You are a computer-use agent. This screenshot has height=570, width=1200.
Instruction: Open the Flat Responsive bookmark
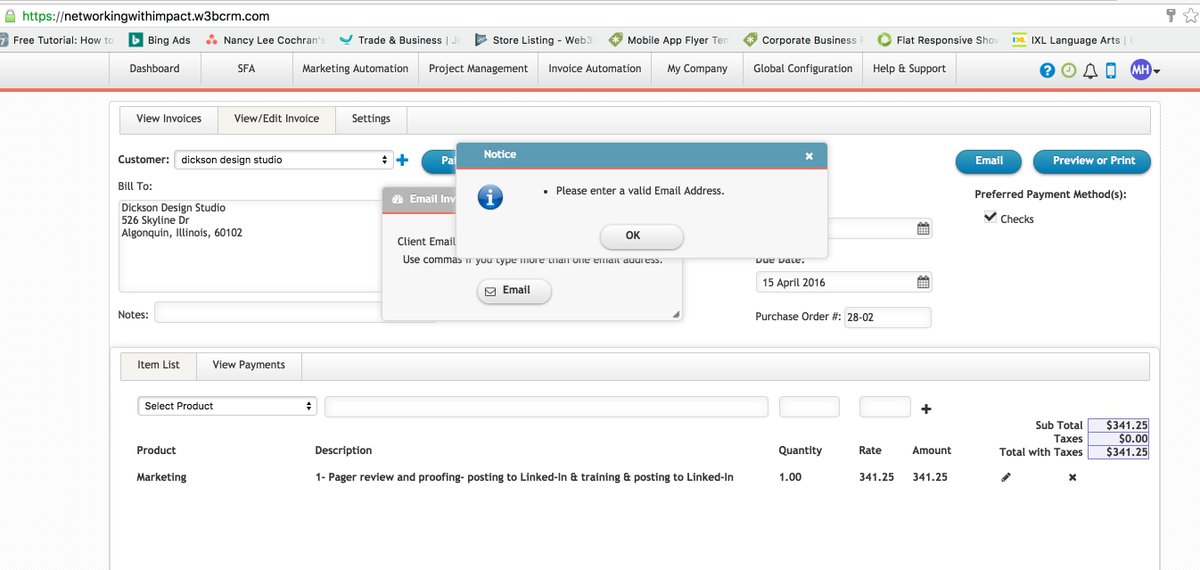pos(938,40)
